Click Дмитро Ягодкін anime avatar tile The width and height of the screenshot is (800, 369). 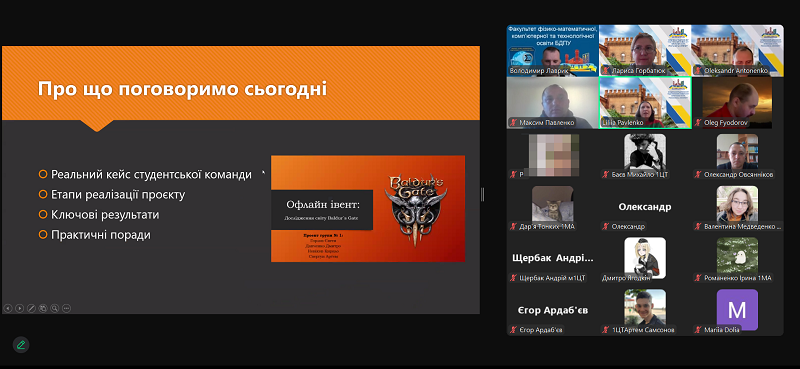[645, 258]
